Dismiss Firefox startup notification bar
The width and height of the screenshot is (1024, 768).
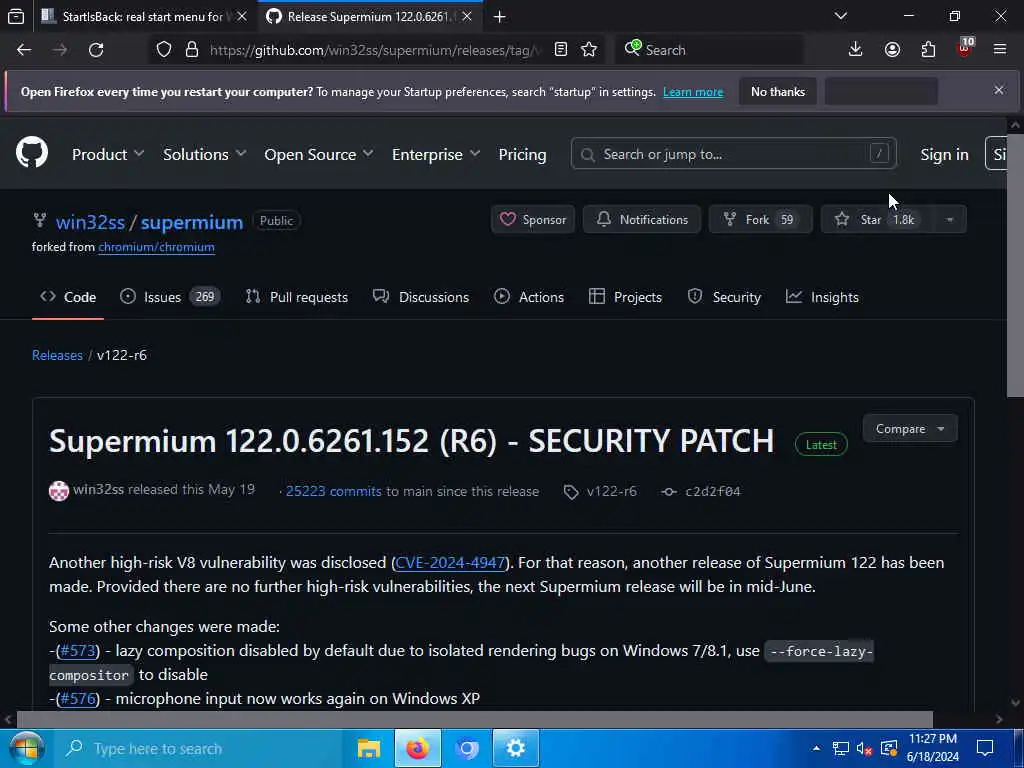[999, 90]
